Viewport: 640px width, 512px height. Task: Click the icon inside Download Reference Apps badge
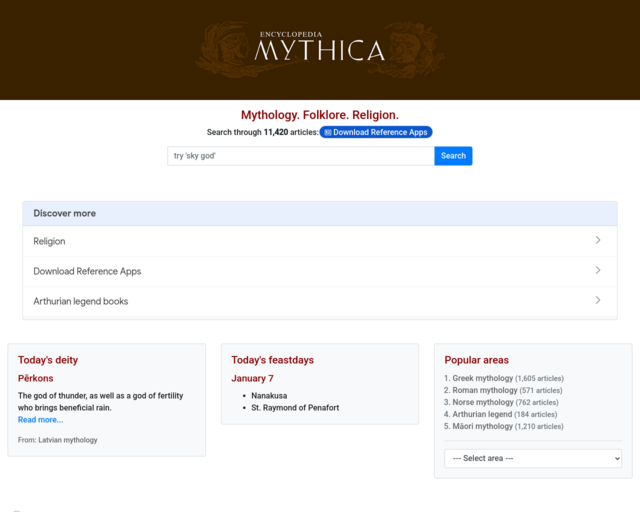point(328,132)
